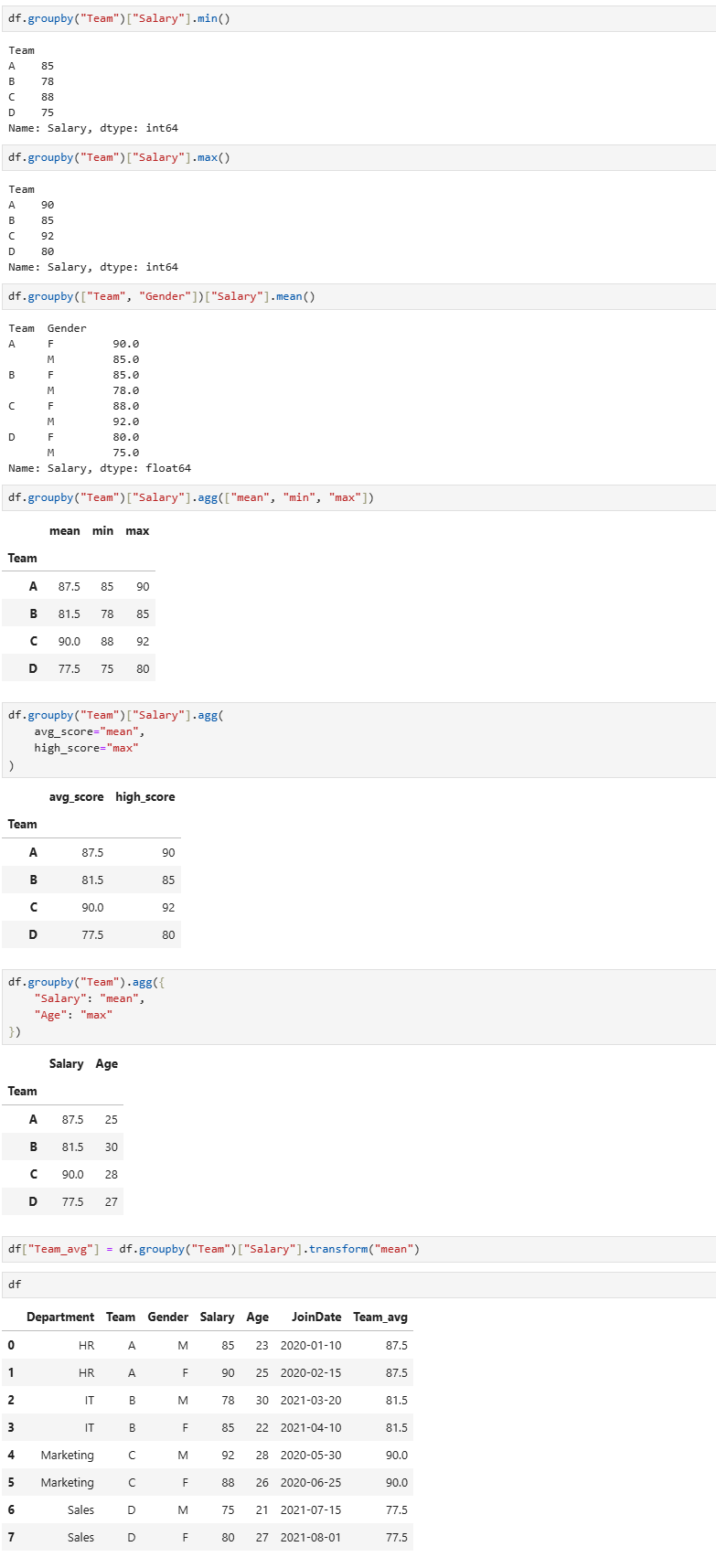Click the float64 dtype output text
This screenshot has height=1568, width=716.
point(168,468)
